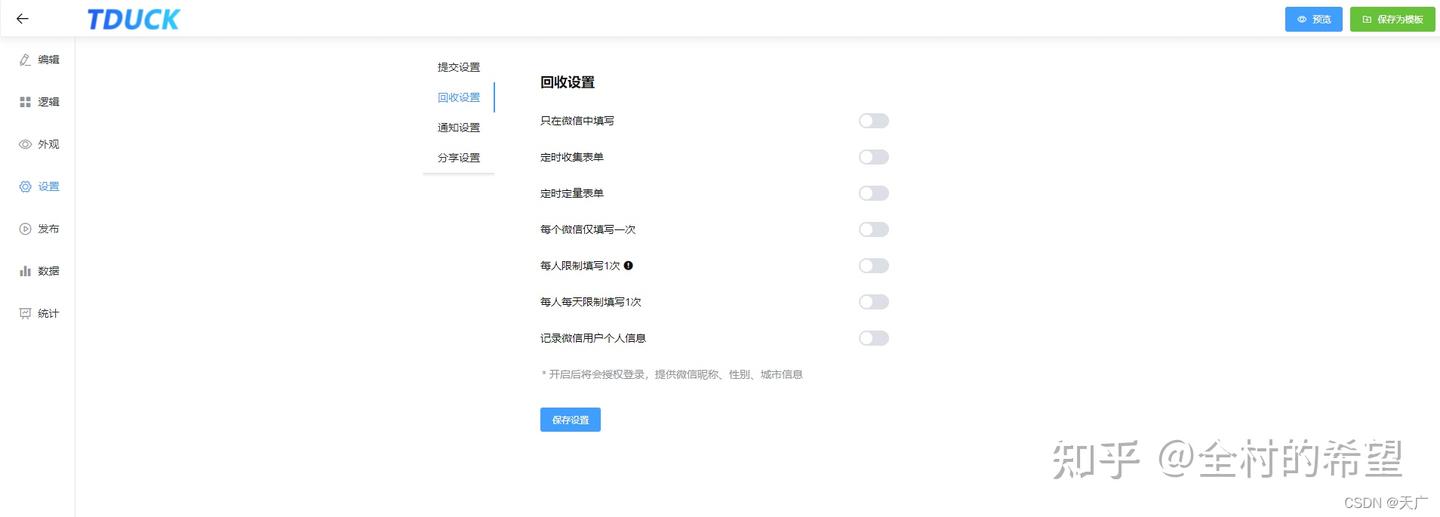1440x517 pixels.
Task: Open the 外观 eye icon in sidebar
Action: (26, 144)
